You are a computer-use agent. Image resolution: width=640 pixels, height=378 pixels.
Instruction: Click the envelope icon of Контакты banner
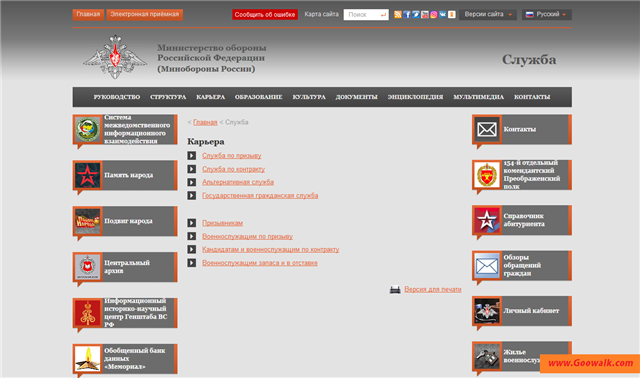tap(487, 129)
